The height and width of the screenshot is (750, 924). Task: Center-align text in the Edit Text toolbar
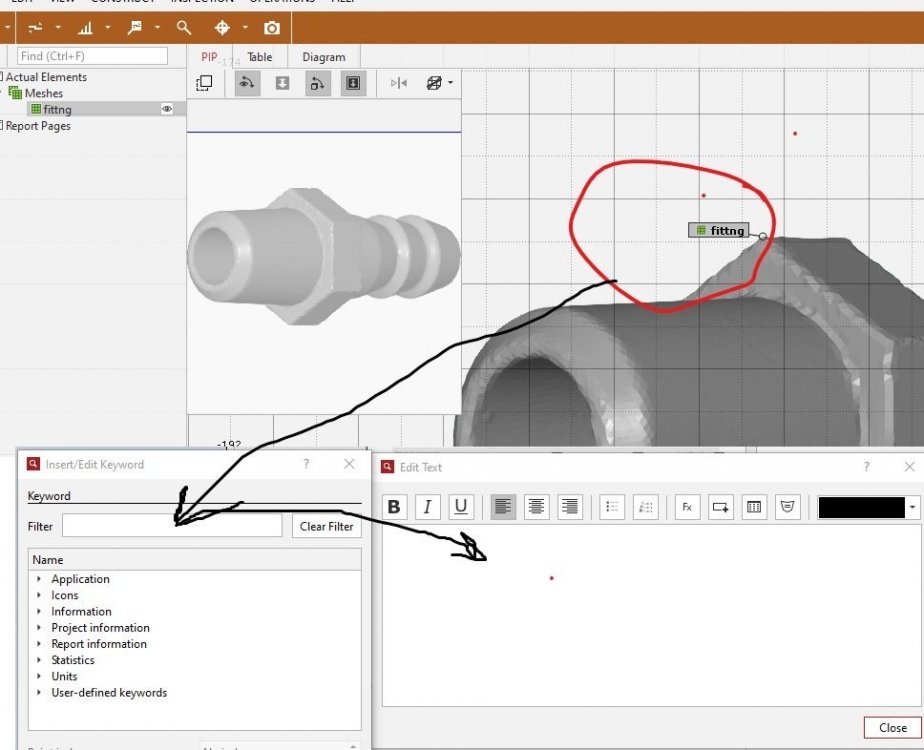tap(537, 507)
